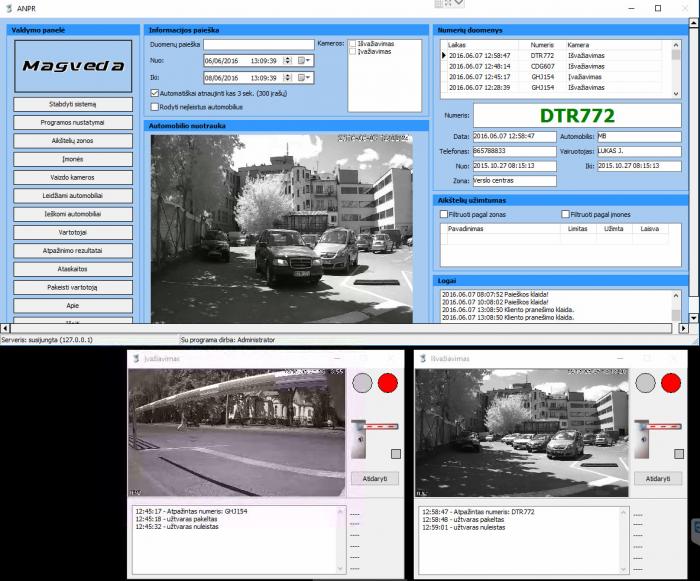Enable Rodyti neįleistus automobilius checkbox
The width and height of the screenshot is (700, 581).
[x=154, y=106]
